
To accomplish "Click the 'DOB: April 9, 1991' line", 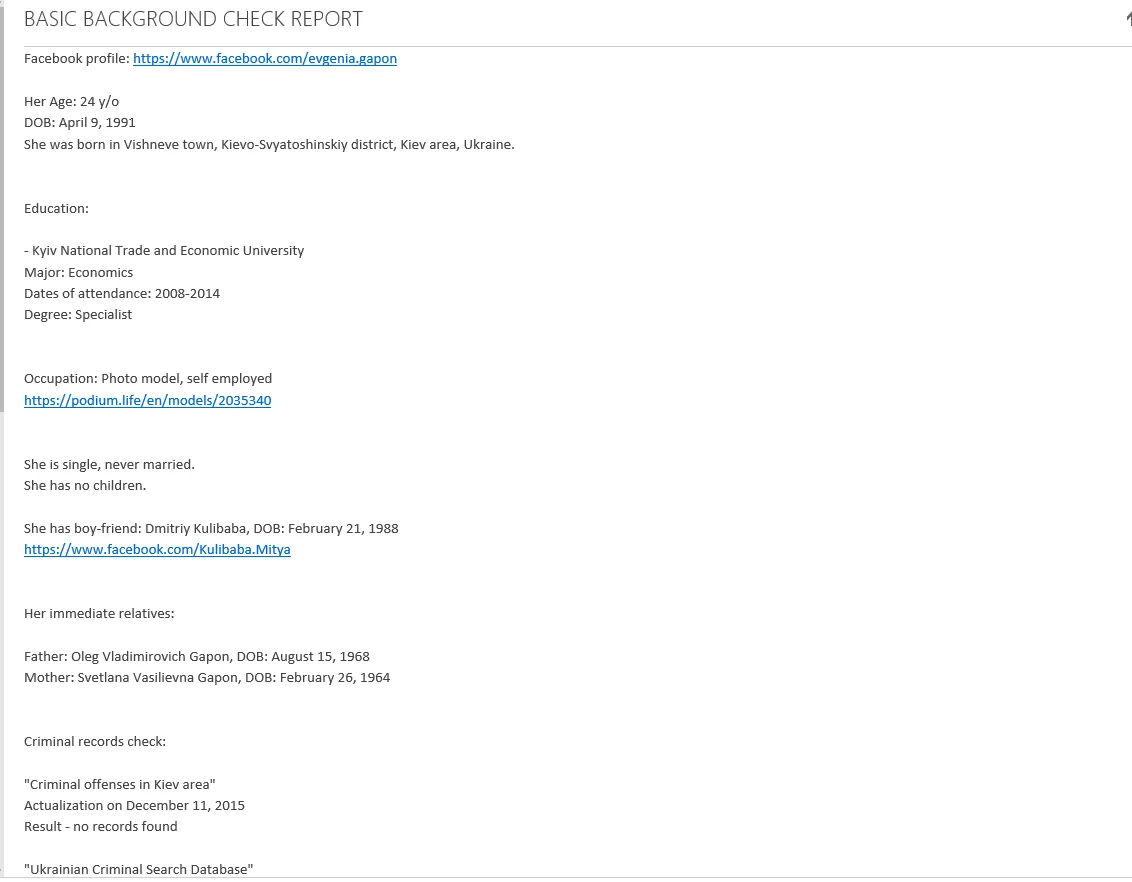I will [x=79, y=123].
